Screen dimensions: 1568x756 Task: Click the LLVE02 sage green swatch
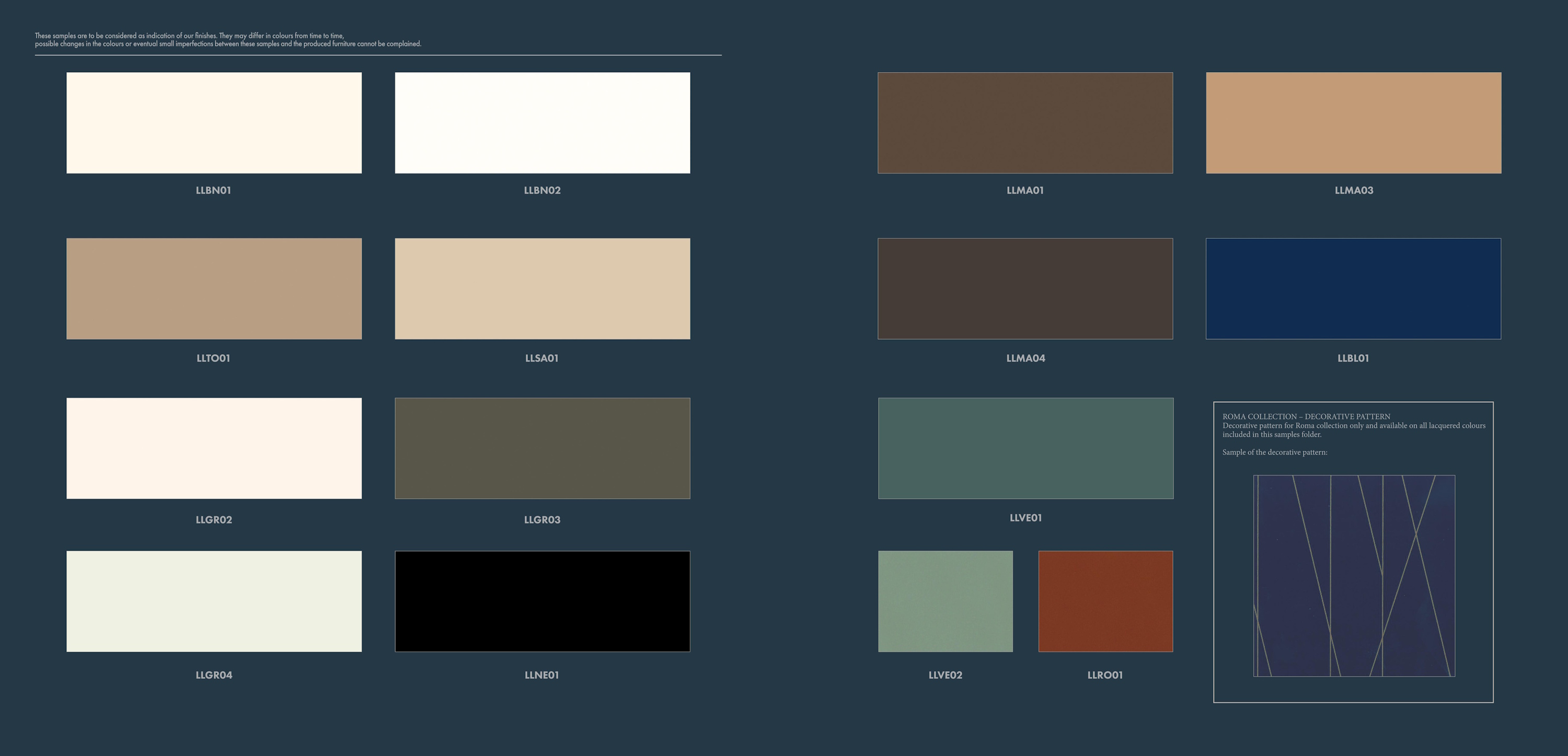click(946, 601)
